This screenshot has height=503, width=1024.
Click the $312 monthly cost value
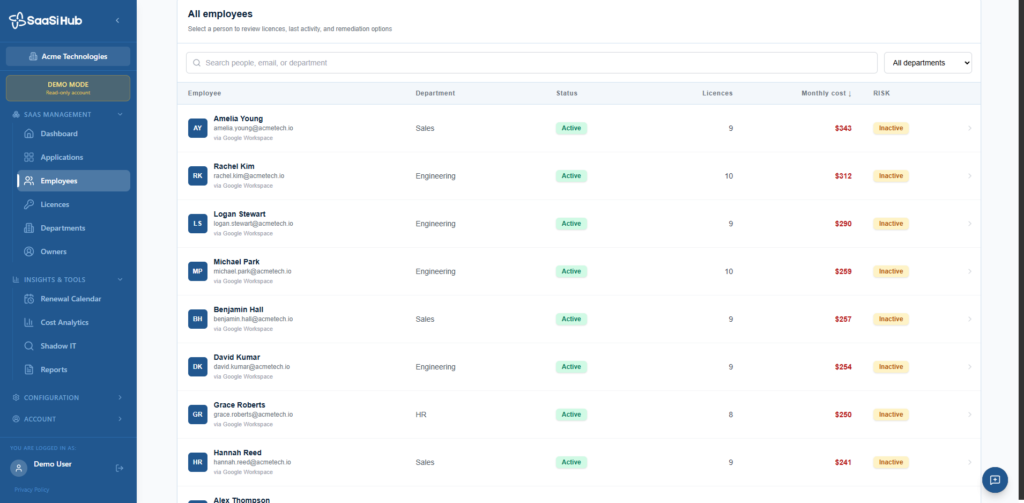pyautogui.click(x=843, y=176)
